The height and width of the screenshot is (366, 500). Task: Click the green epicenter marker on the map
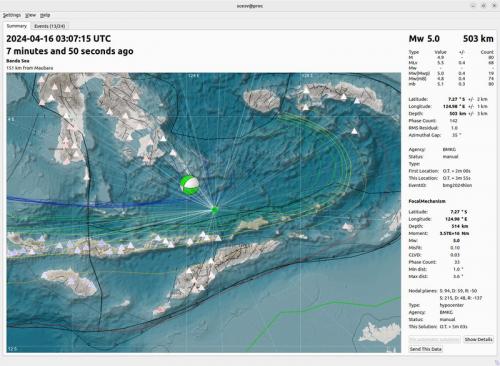tap(215, 210)
